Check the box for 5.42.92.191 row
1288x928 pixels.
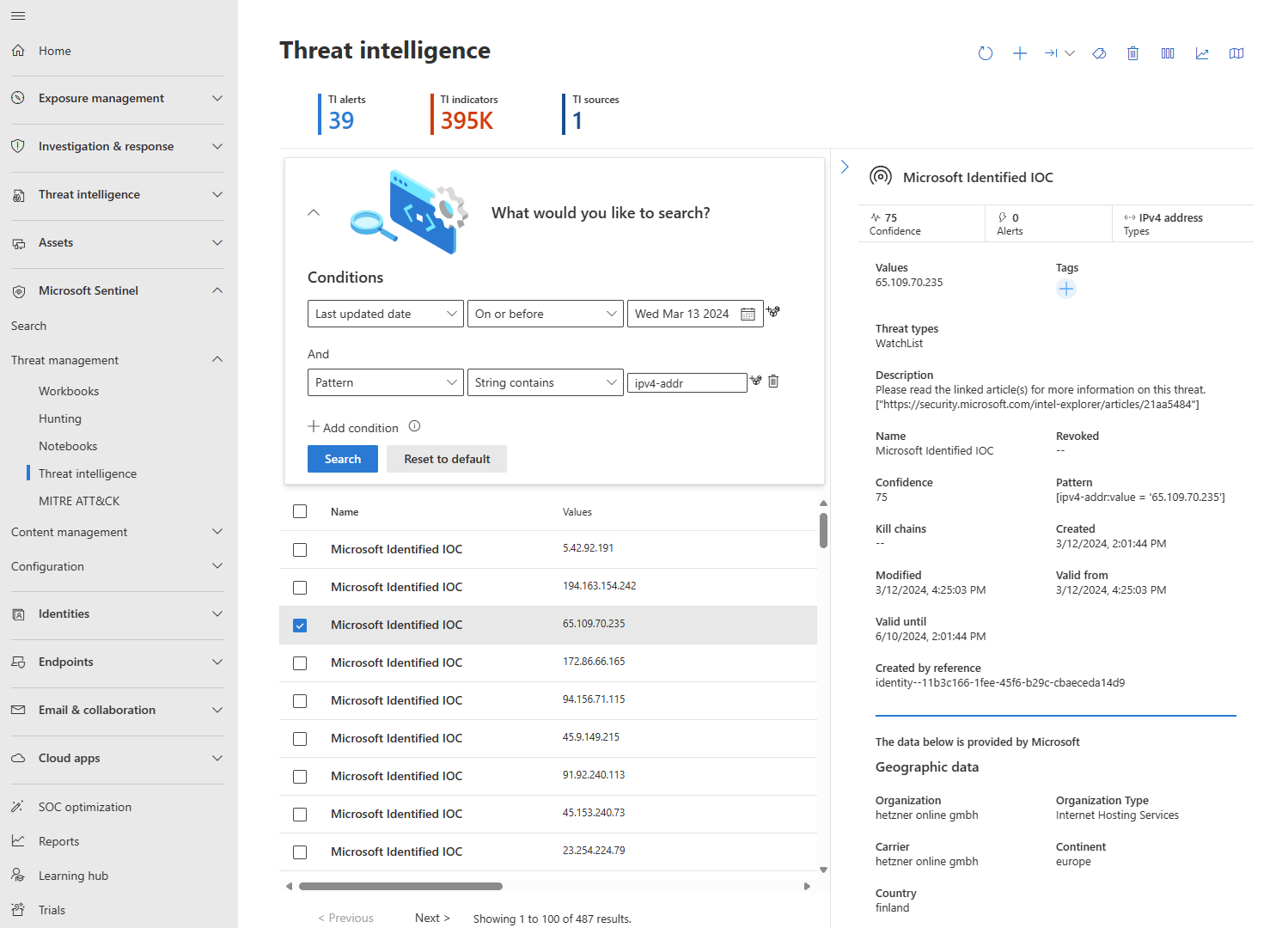[300, 550]
